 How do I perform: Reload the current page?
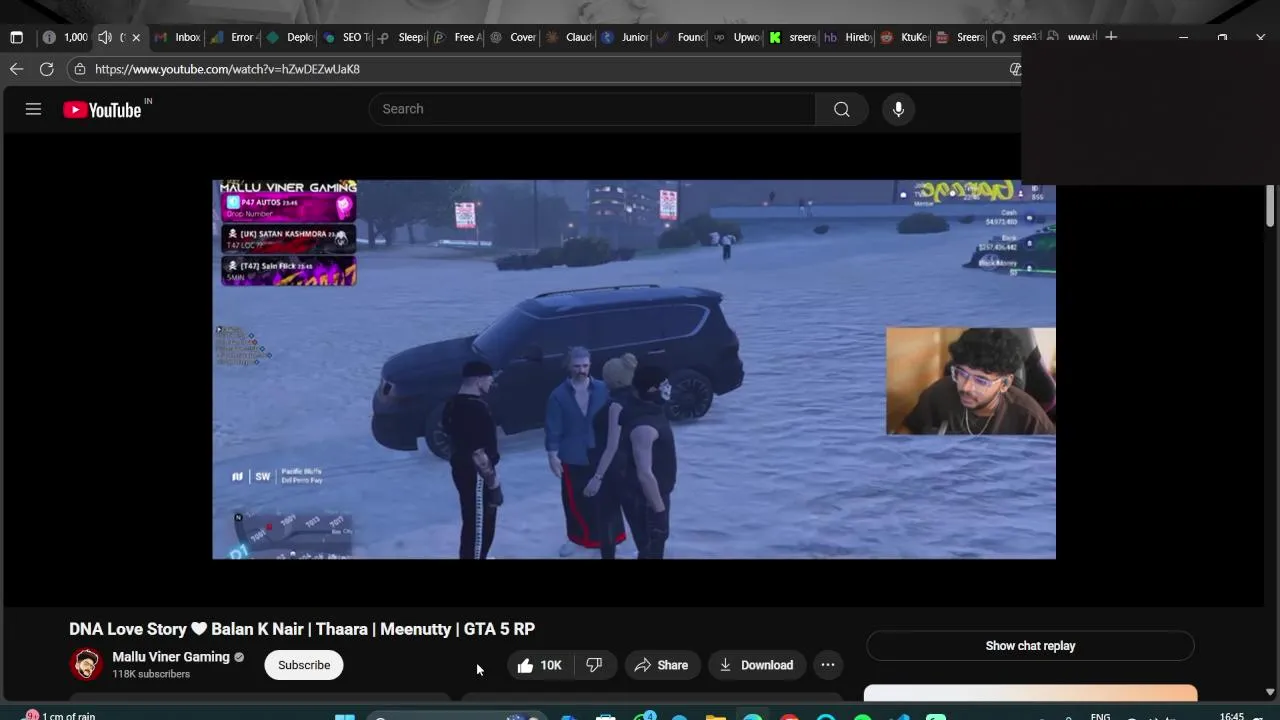(x=47, y=69)
